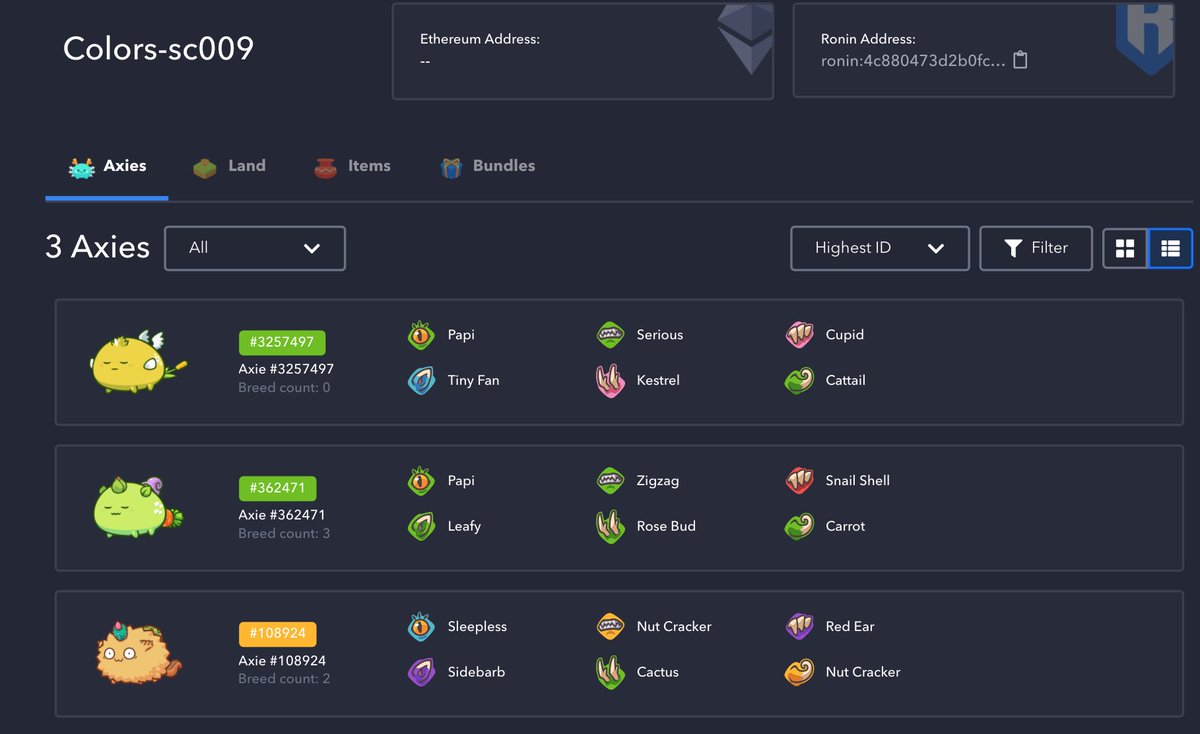Switch to the Items tab
This screenshot has height=734, width=1200.
point(352,167)
